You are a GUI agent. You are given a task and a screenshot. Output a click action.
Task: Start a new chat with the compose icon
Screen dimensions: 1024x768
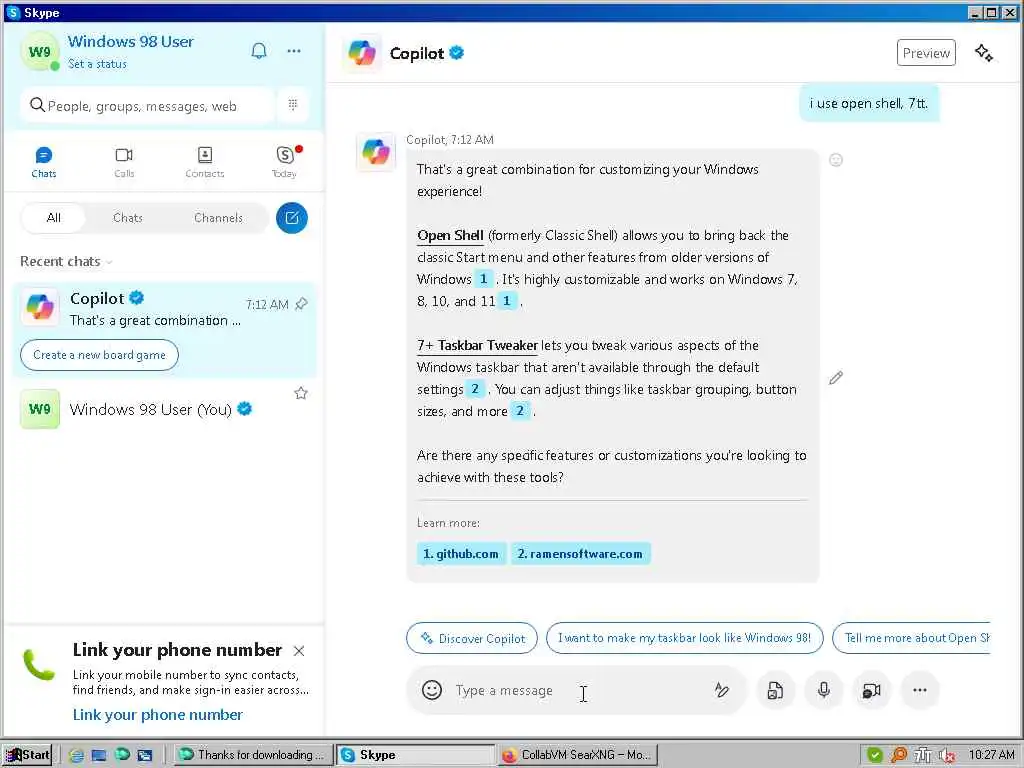[292, 218]
